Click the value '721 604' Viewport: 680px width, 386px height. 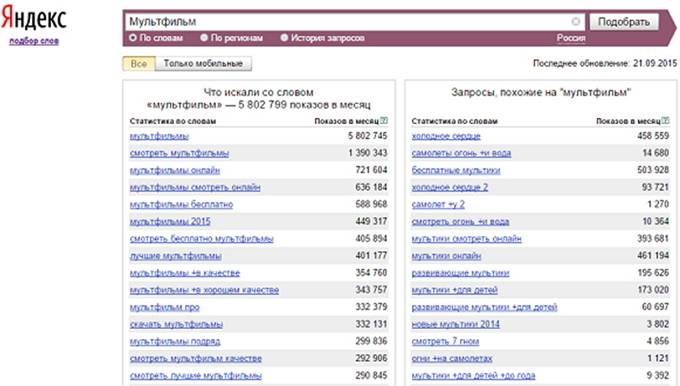[x=371, y=170]
